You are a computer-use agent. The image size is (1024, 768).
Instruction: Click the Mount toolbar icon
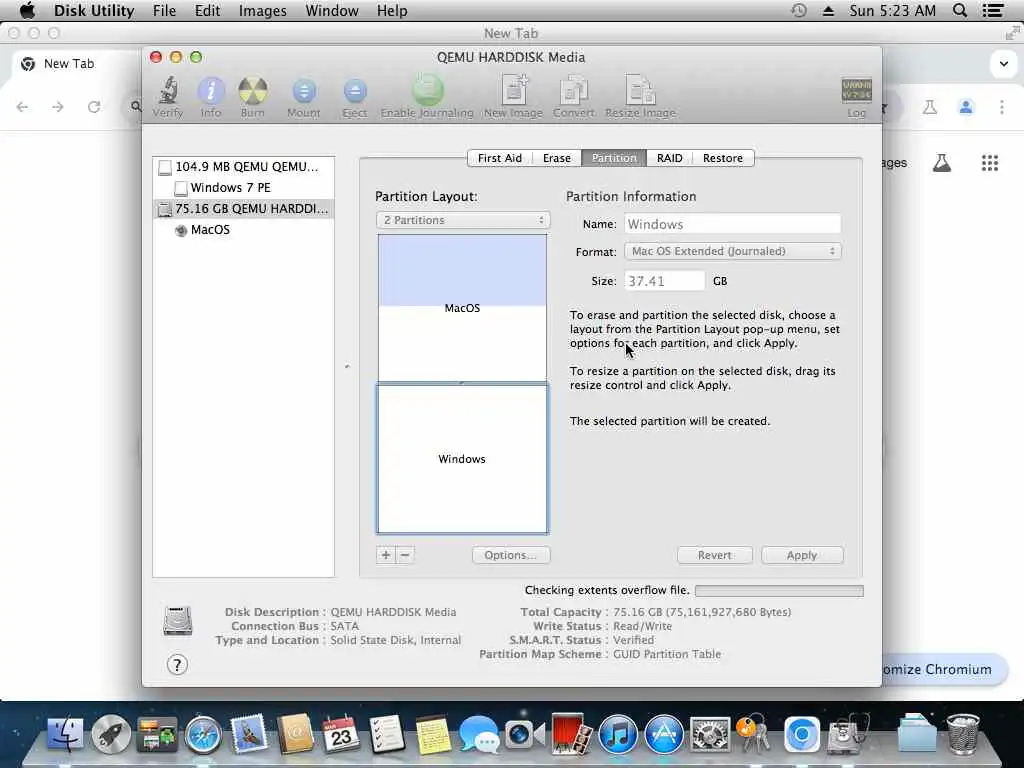click(304, 97)
